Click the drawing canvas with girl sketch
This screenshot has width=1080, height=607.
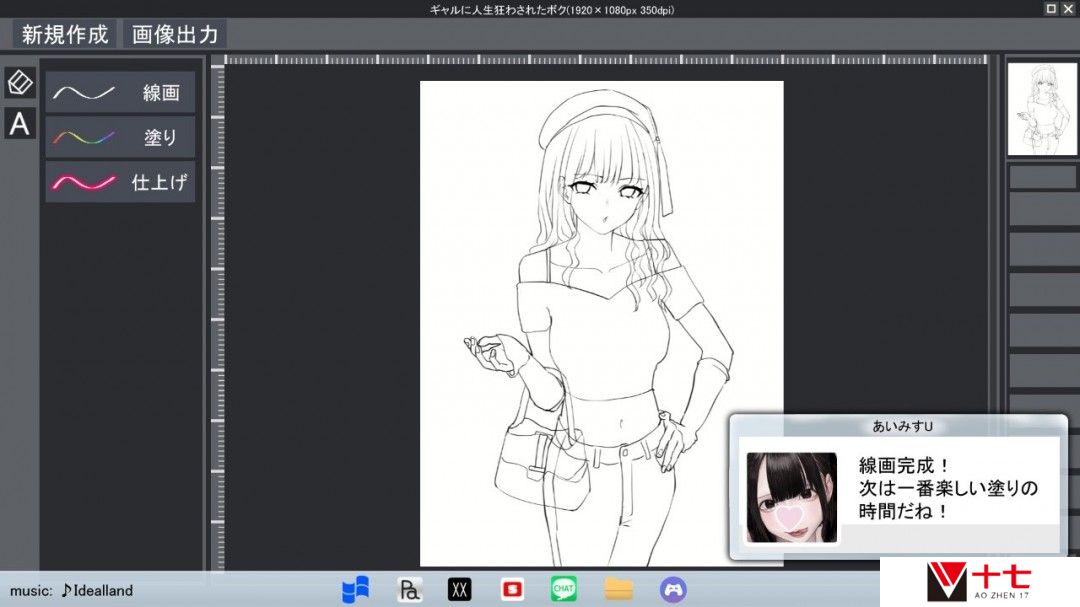[x=601, y=324]
